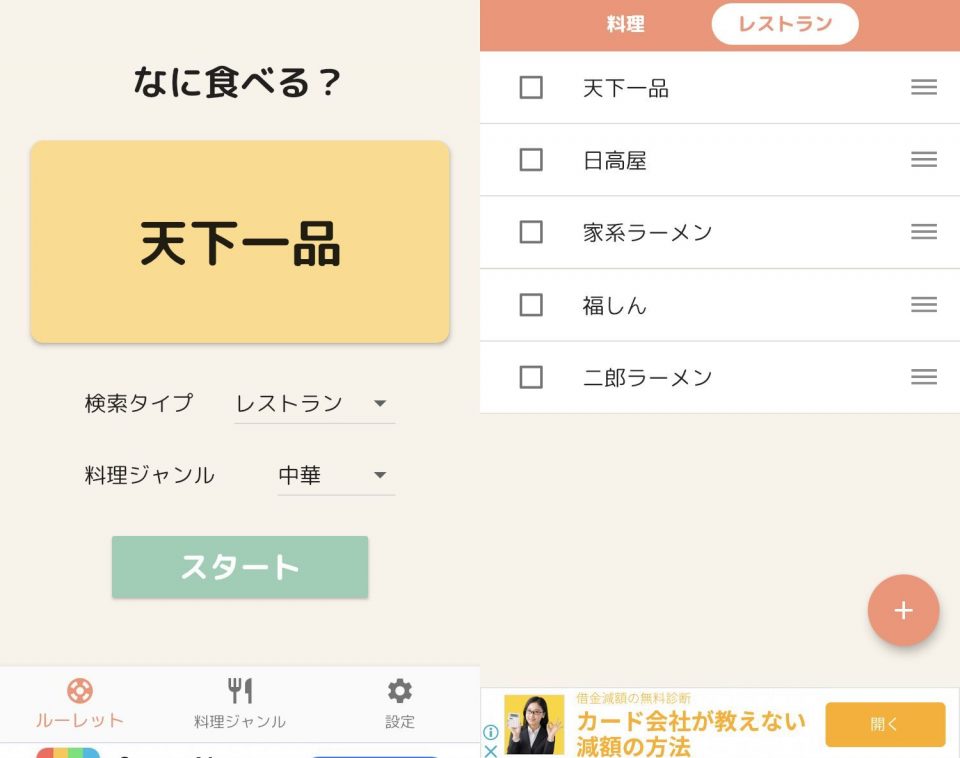Tap the 開く button on the ad
The image size is (960, 758).
click(884, 724)
